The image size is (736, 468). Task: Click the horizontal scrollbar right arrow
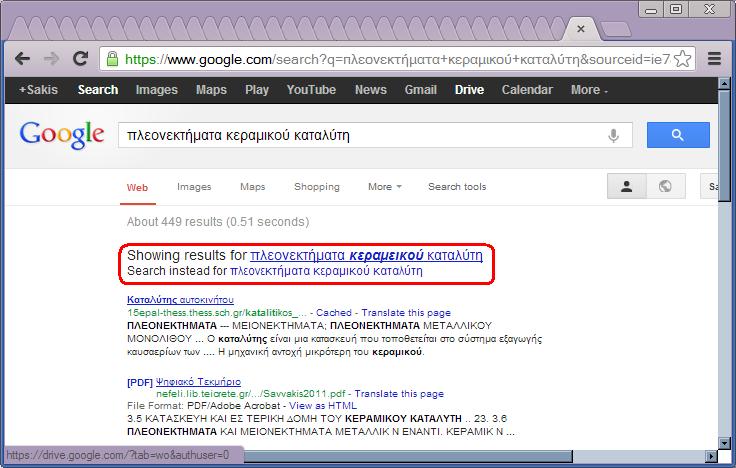tap(712, 456)
